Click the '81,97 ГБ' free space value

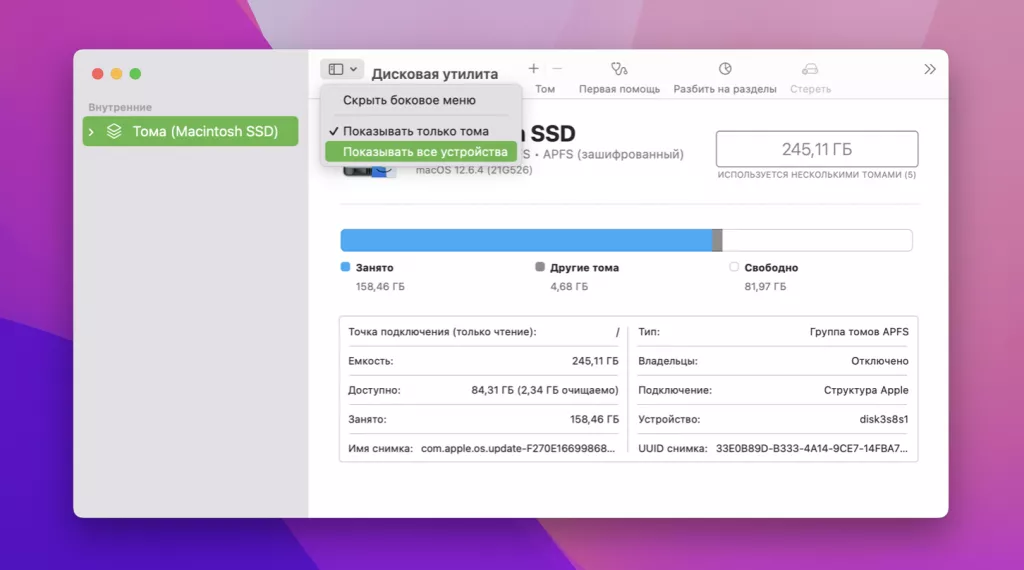coord(765,287)
